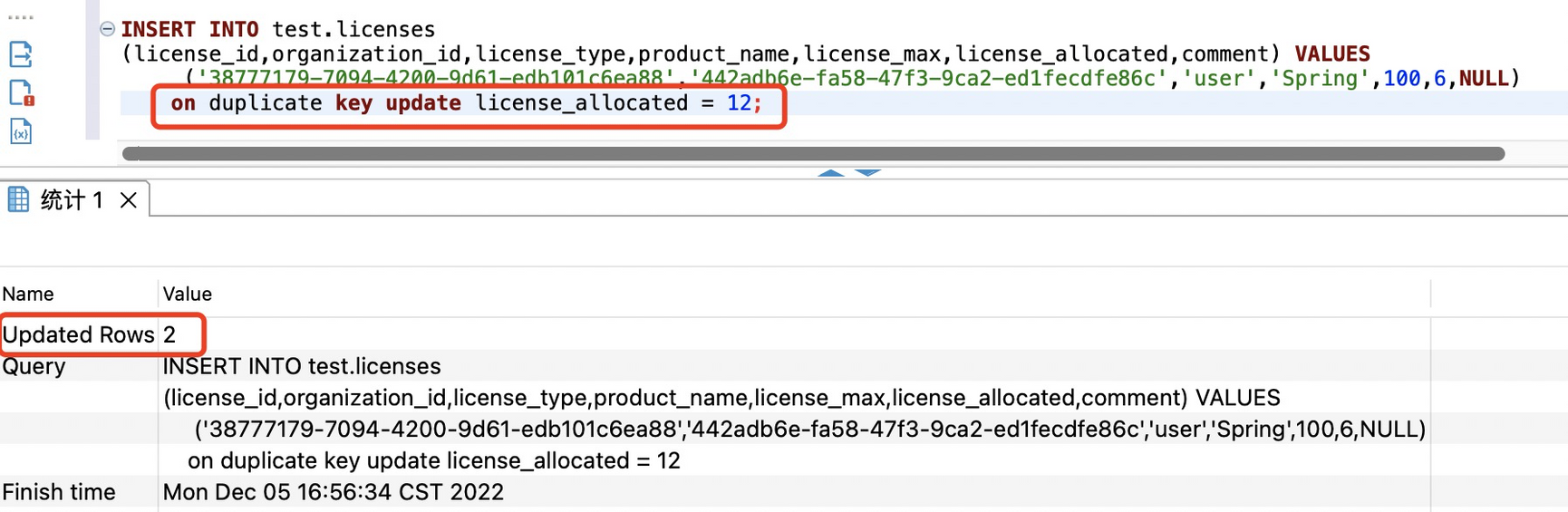Screen dimensions: 1568x512
Task: Select the Updated Rows result row
Action: pyautogui.click(x=78, y=335)
